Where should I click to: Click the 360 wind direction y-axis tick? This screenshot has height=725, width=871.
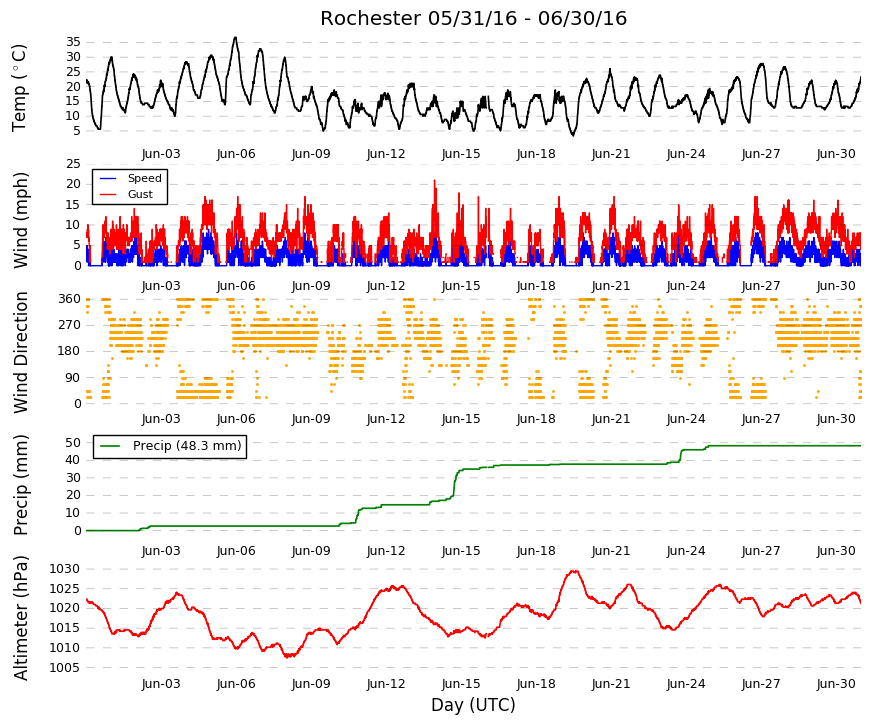69,299
